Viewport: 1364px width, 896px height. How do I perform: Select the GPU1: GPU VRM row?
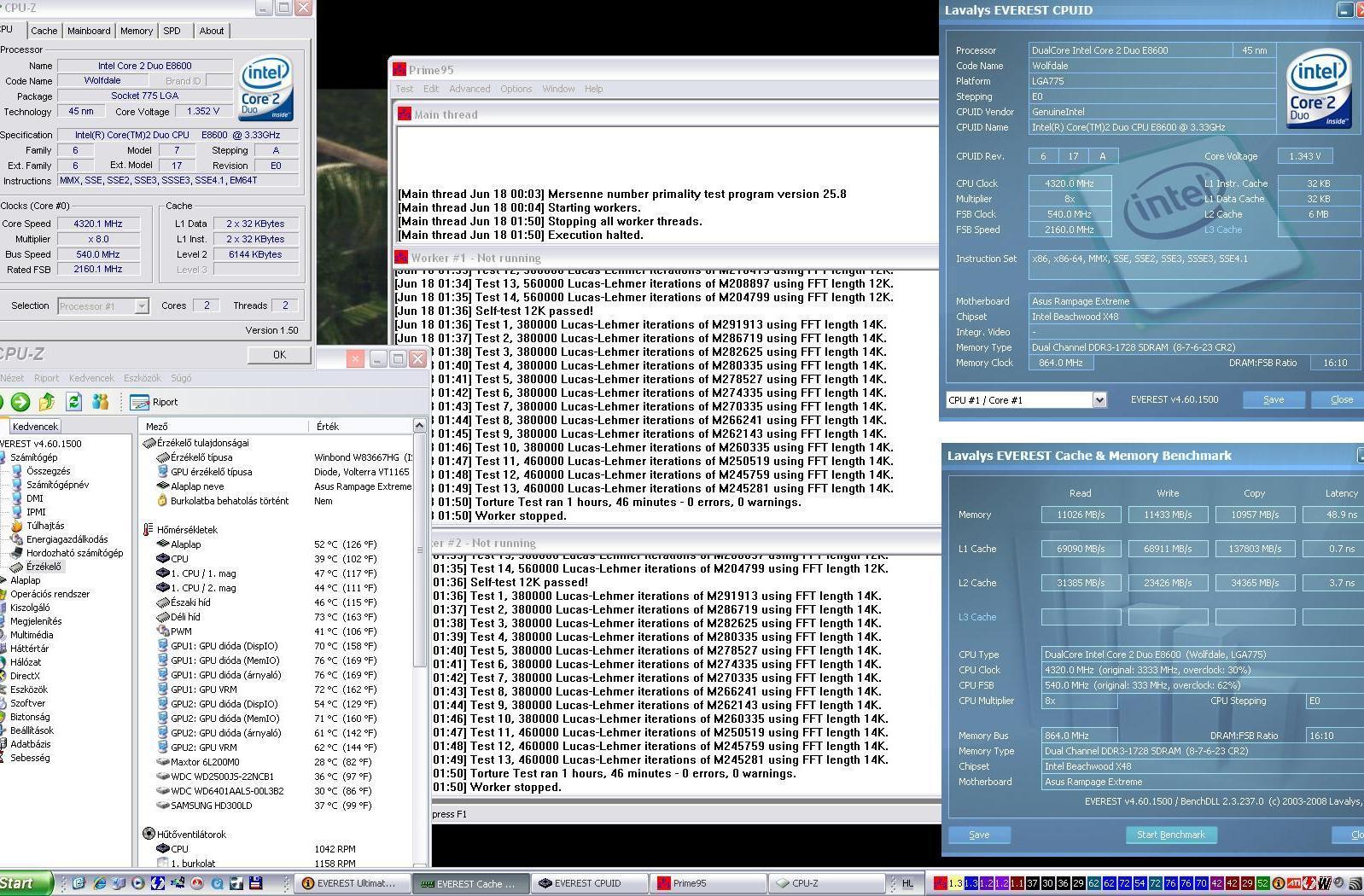click(x=277, y=689)
